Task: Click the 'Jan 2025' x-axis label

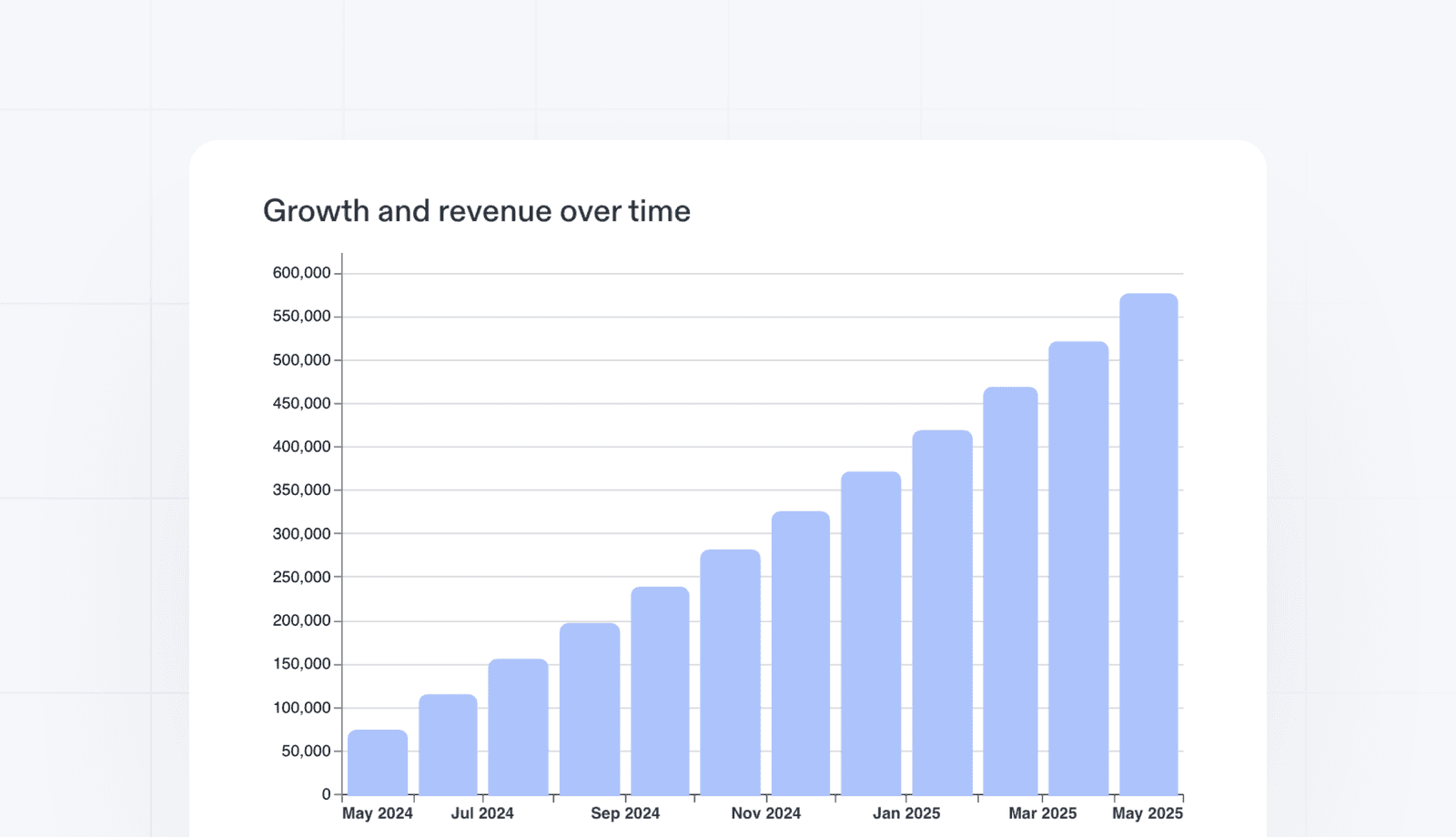Action: pyautogui.click(x=906, y=813)
